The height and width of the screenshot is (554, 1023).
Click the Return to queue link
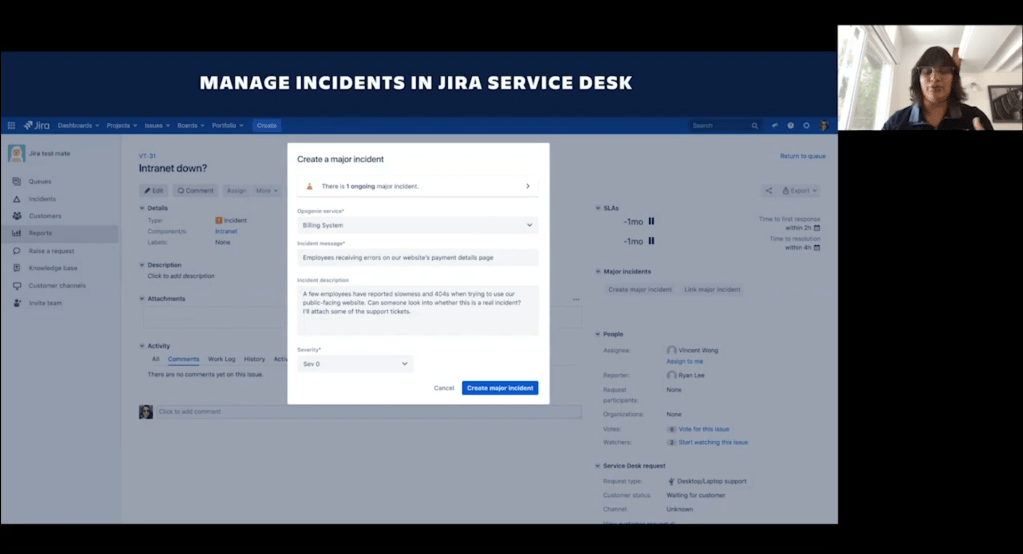(802, 156)
